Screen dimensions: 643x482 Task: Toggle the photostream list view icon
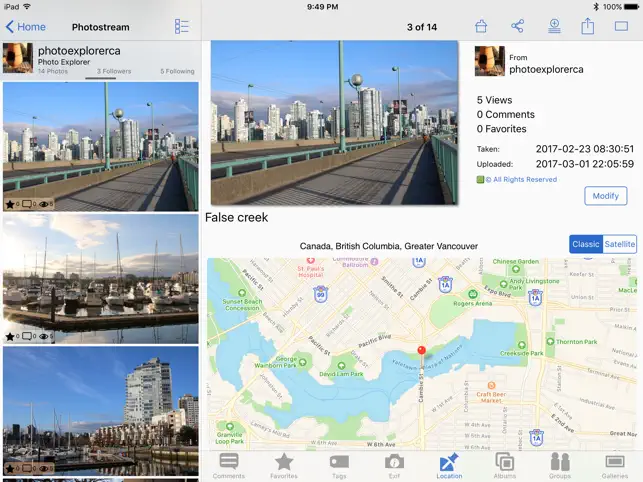(181, 27)
